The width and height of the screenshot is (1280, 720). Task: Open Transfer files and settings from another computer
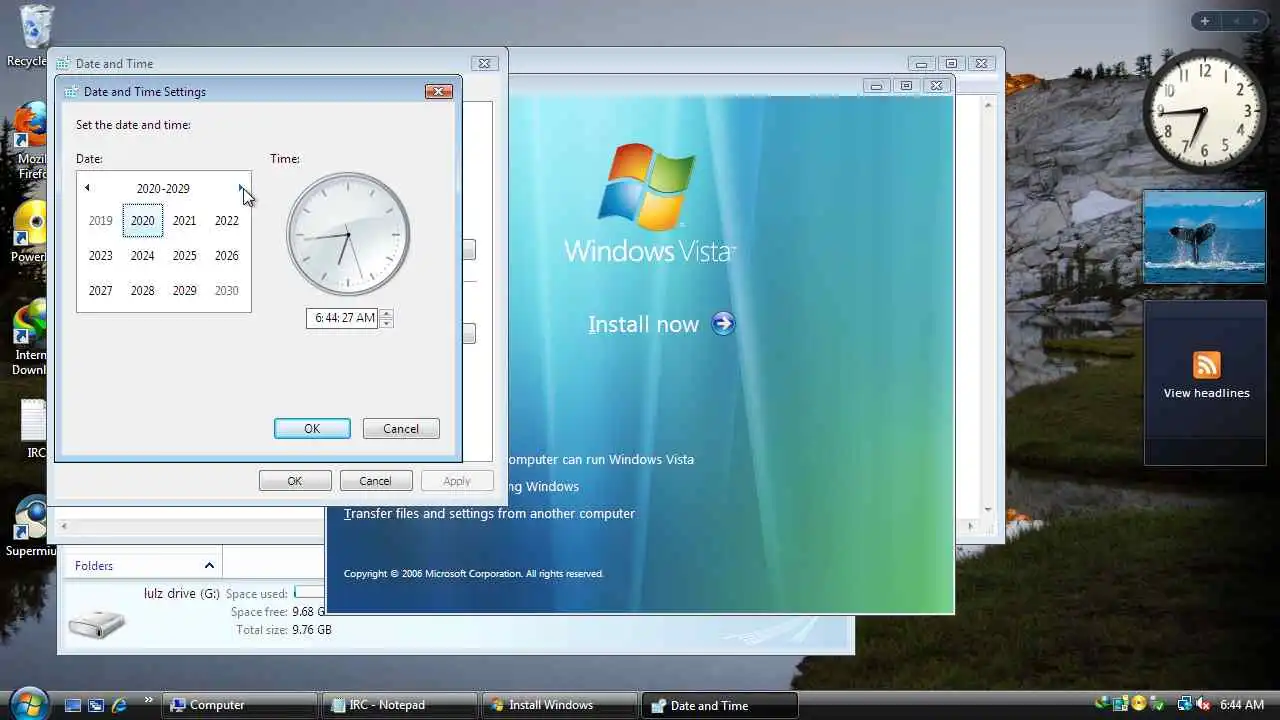tap(489, 513)
